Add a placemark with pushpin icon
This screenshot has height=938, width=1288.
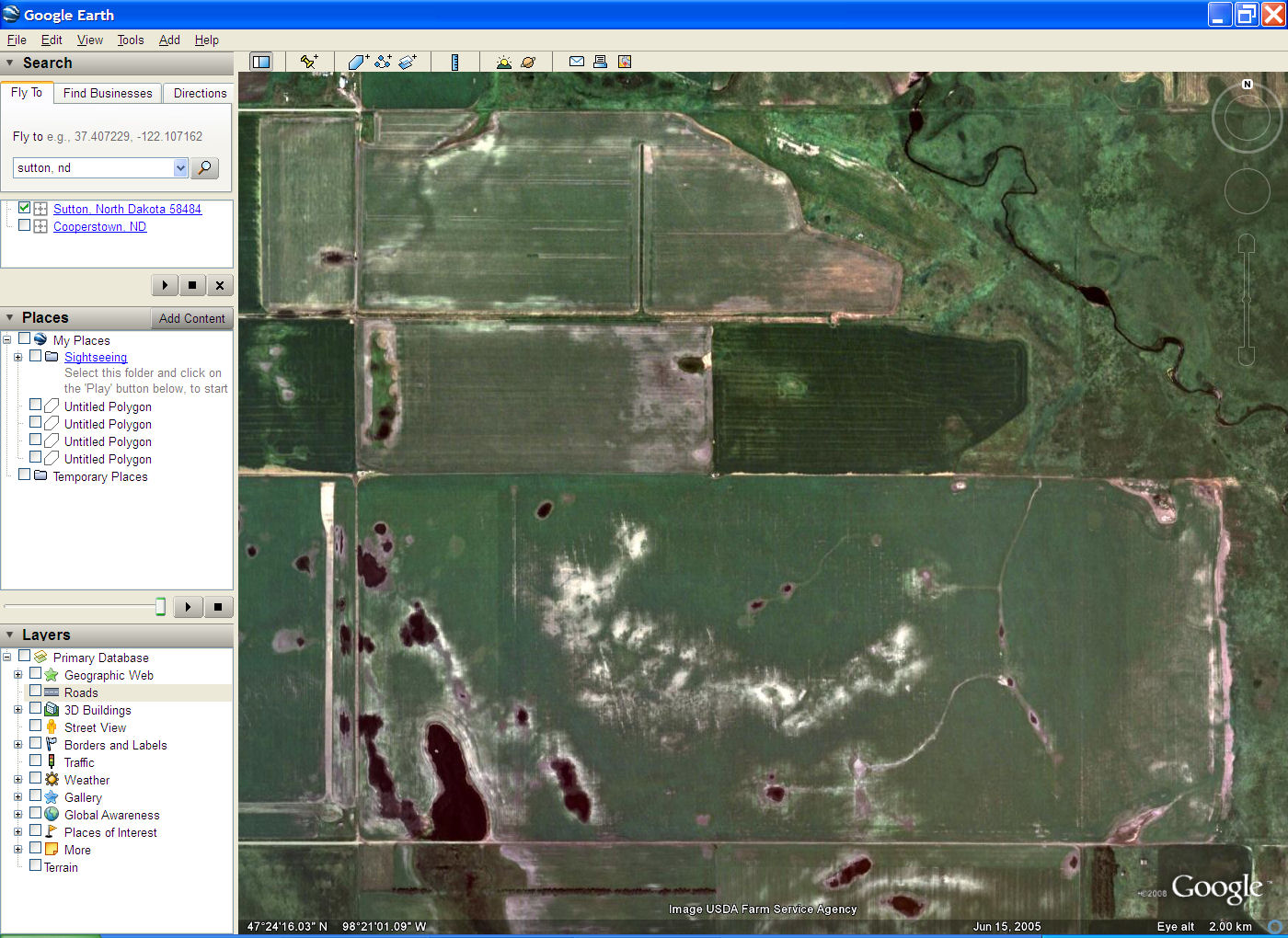click(309, 62)
